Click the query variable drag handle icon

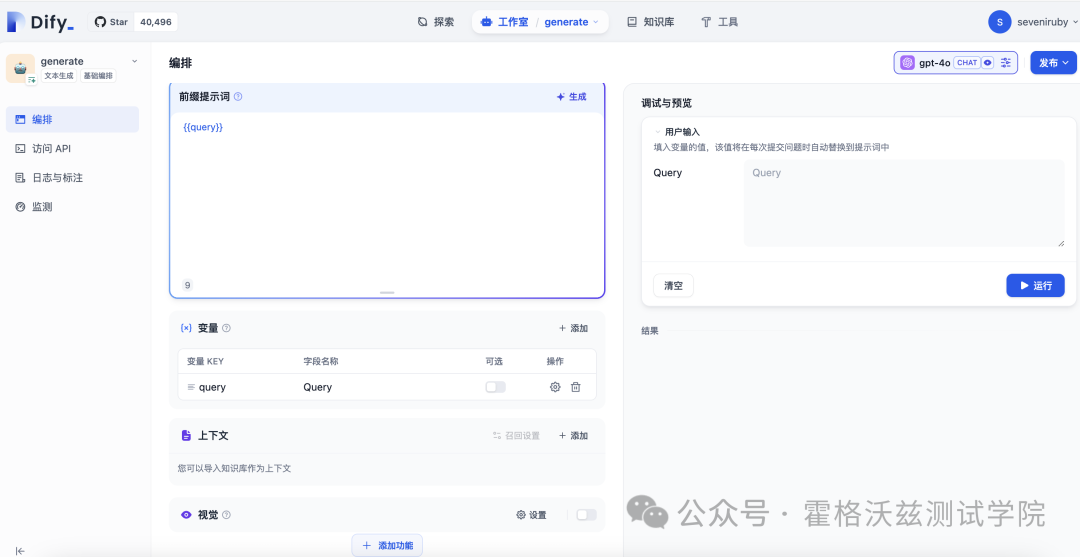pyautogui.click(x=191, y=388)
